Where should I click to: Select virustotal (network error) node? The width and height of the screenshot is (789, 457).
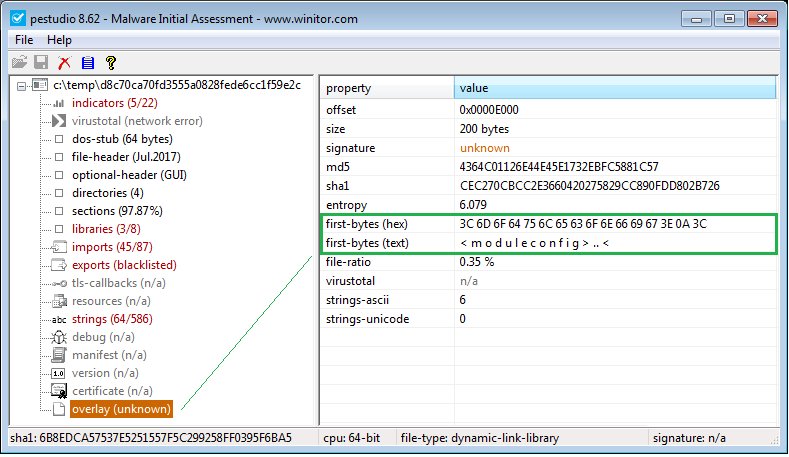pyautogui.click(x=137, y=121)
